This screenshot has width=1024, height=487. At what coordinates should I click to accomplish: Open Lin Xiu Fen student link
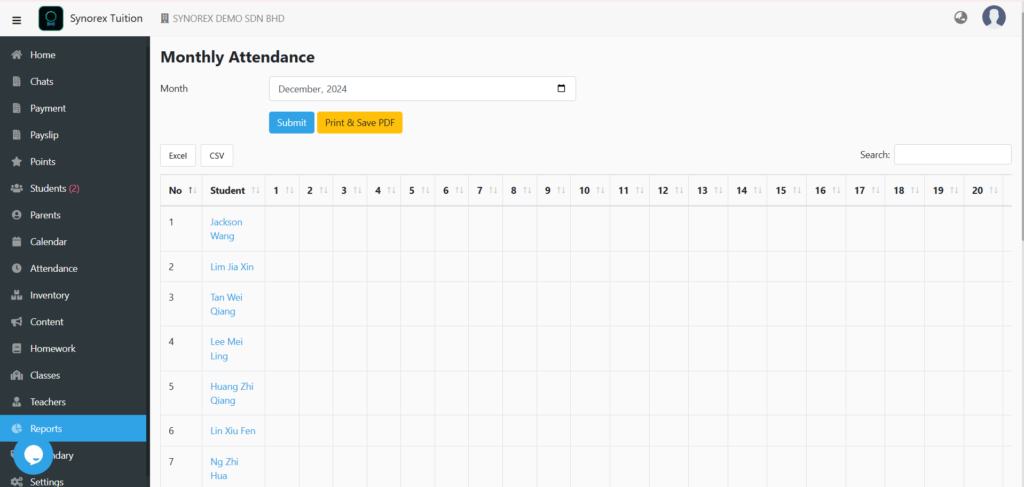click(x=232, y=431)
